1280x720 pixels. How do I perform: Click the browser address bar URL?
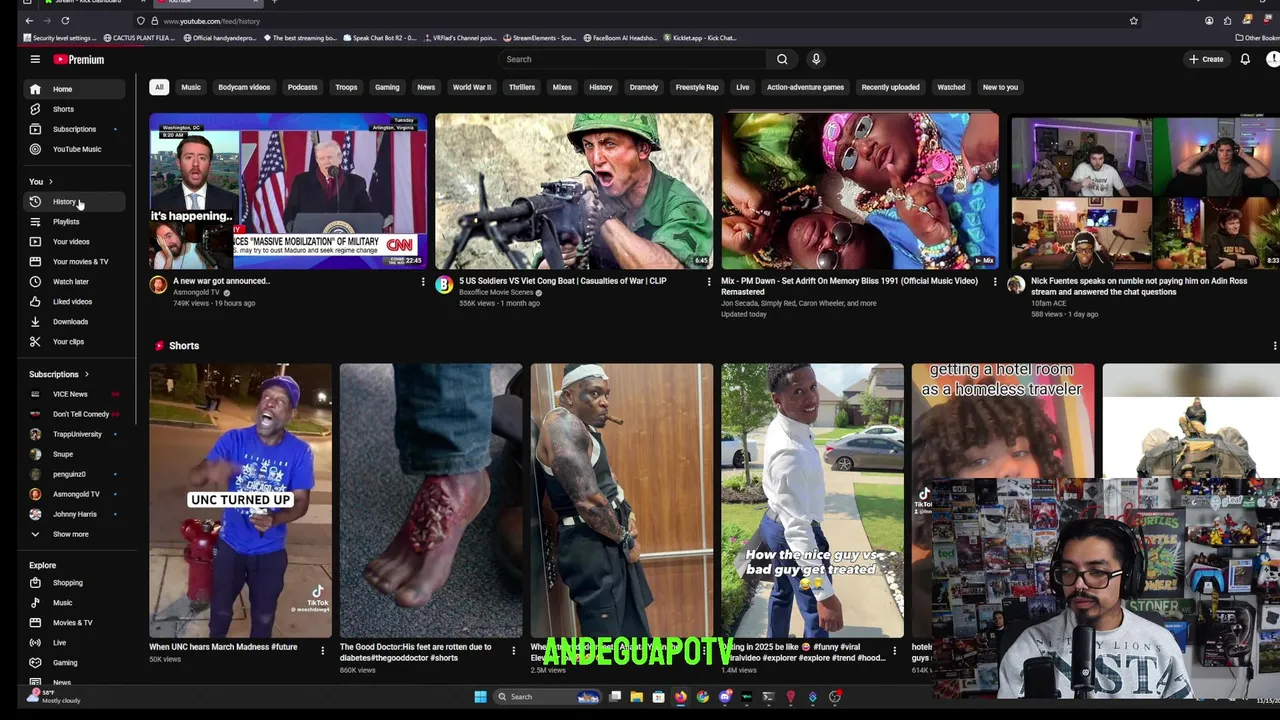pos(211,21)
